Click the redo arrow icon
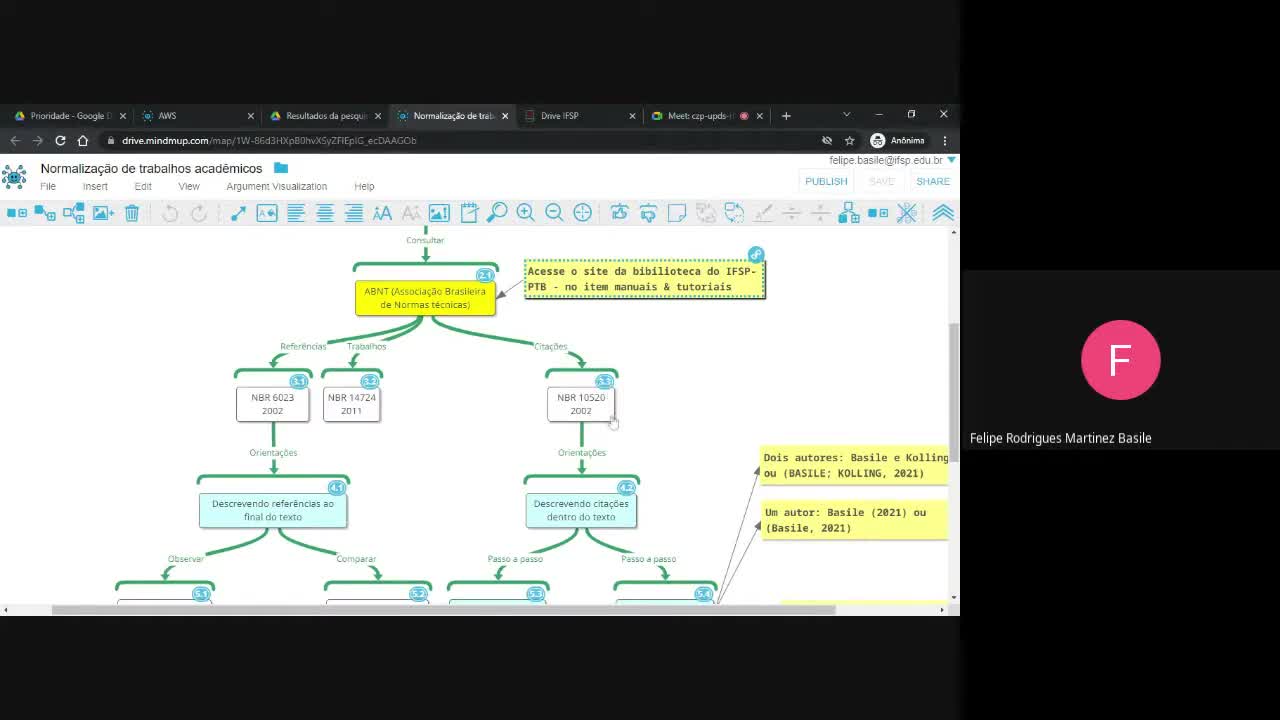Screen dimensions: 1280x720 point(199,213)
